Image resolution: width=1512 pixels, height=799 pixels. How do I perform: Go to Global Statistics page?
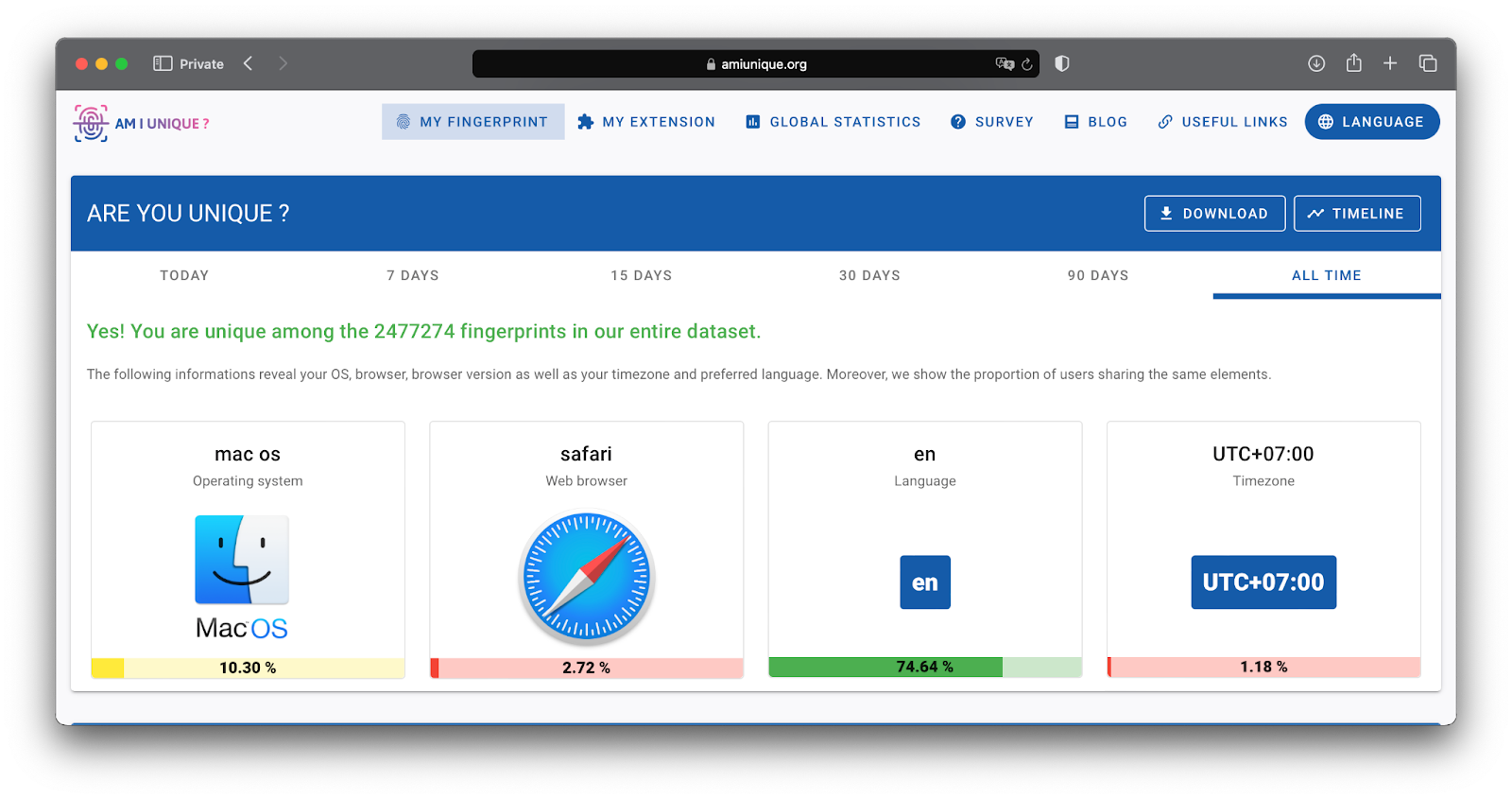(833, 122)
